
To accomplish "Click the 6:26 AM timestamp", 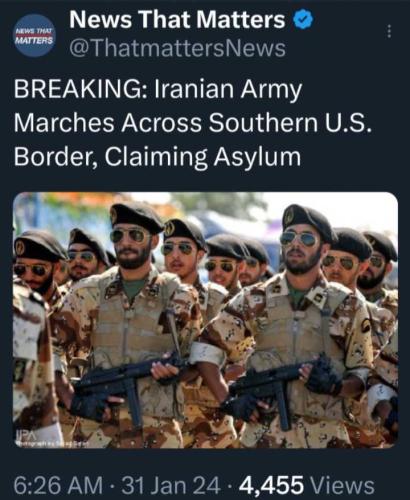I will (x=58, y=485).
